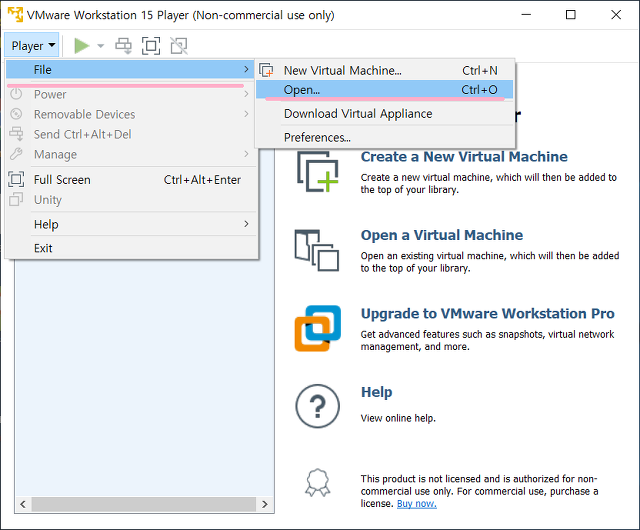Click the Enter full screen toolbar icon

[x=151, y=46]
